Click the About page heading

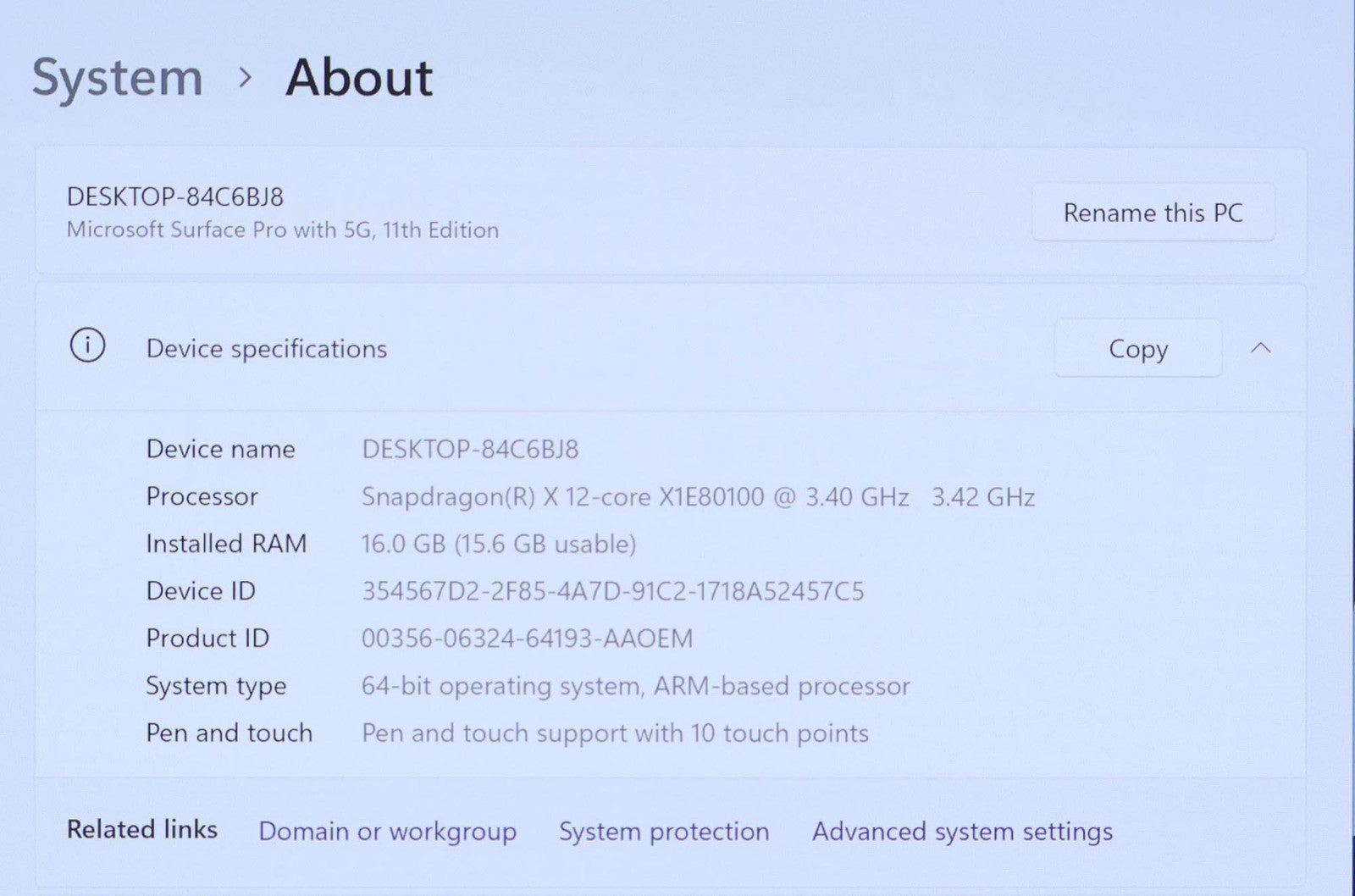tap(359, 78)
